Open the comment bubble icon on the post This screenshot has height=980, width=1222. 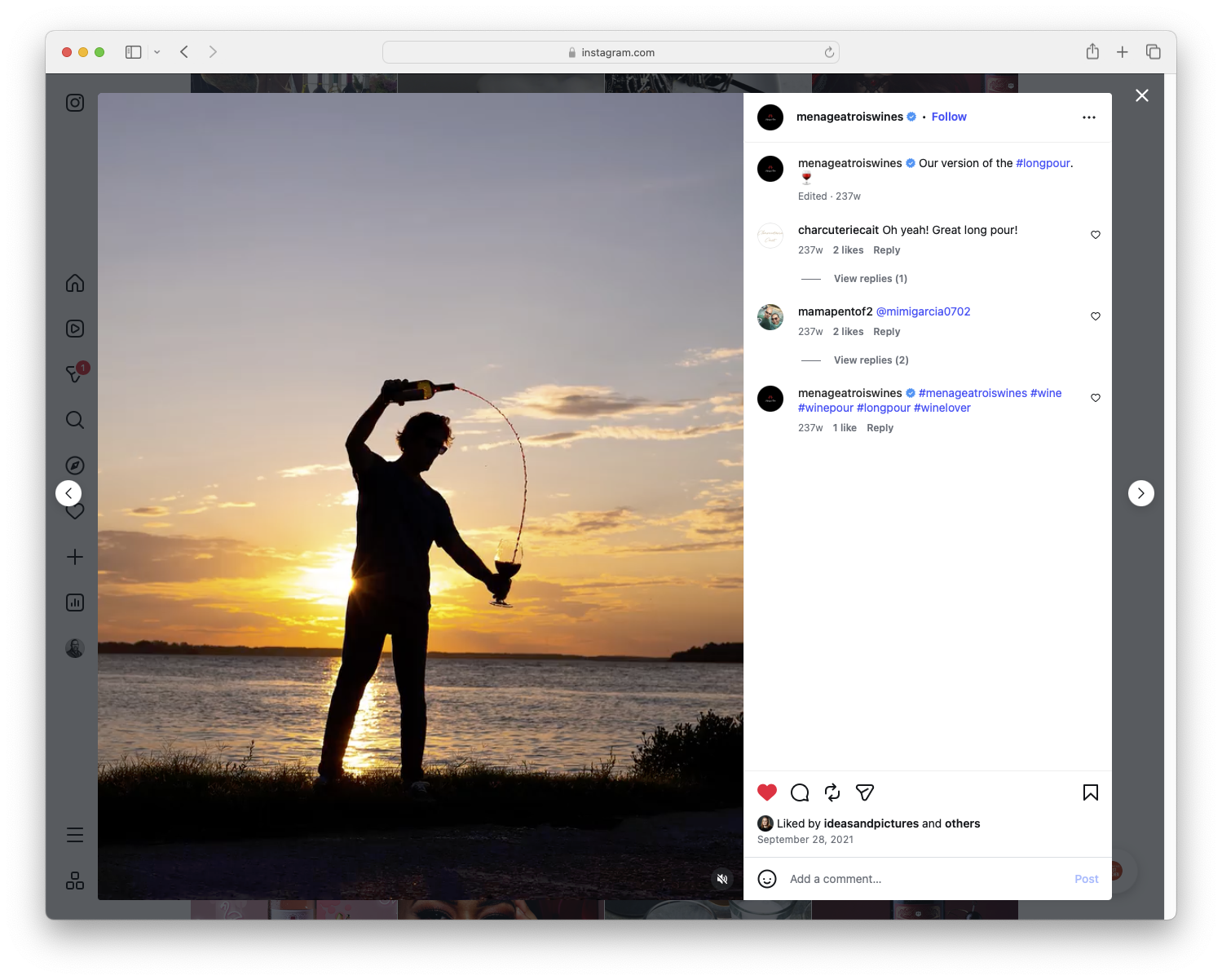pyautogui.click(x=799, y=792)
